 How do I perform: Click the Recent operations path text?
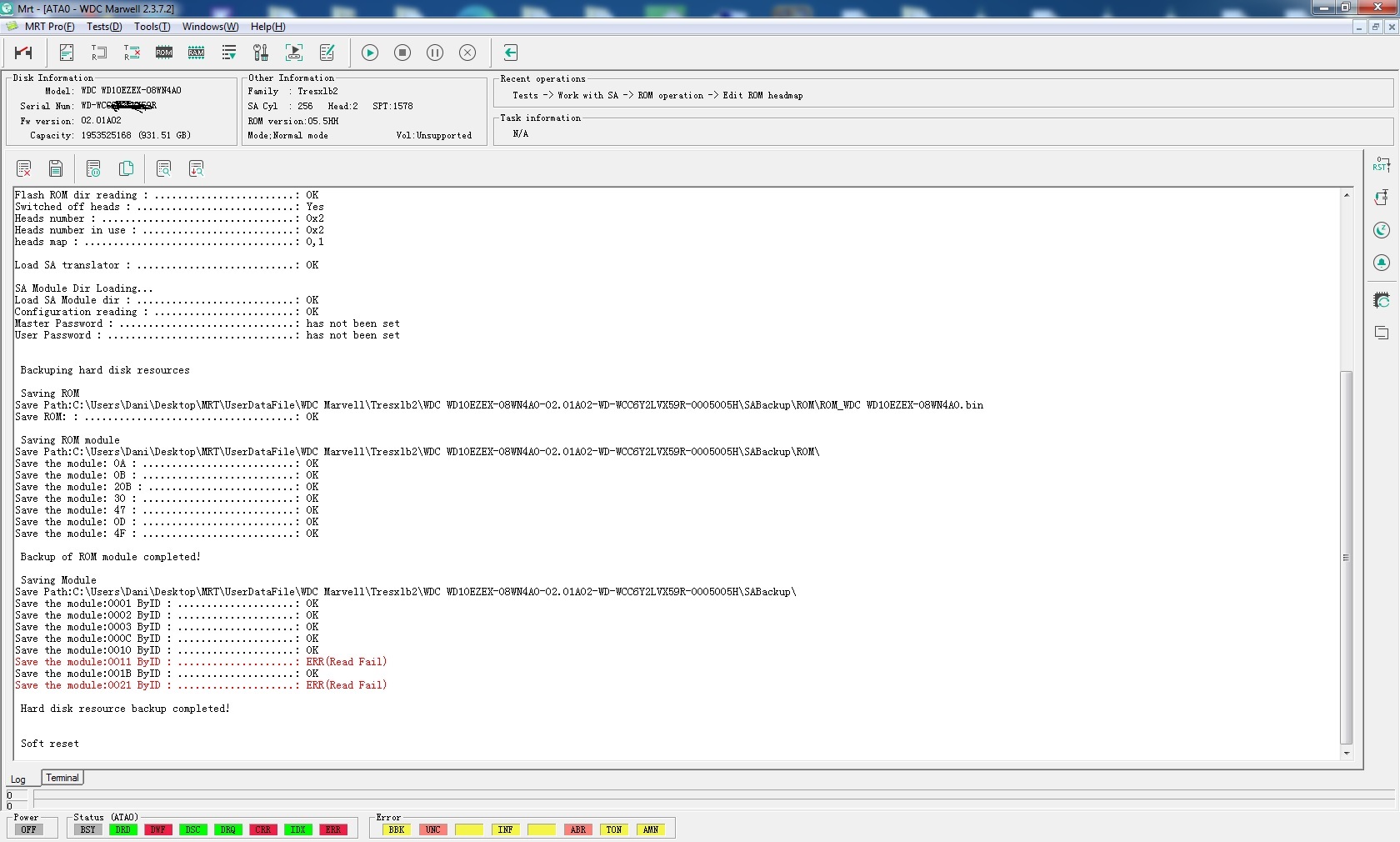click(x=657, y=96)
